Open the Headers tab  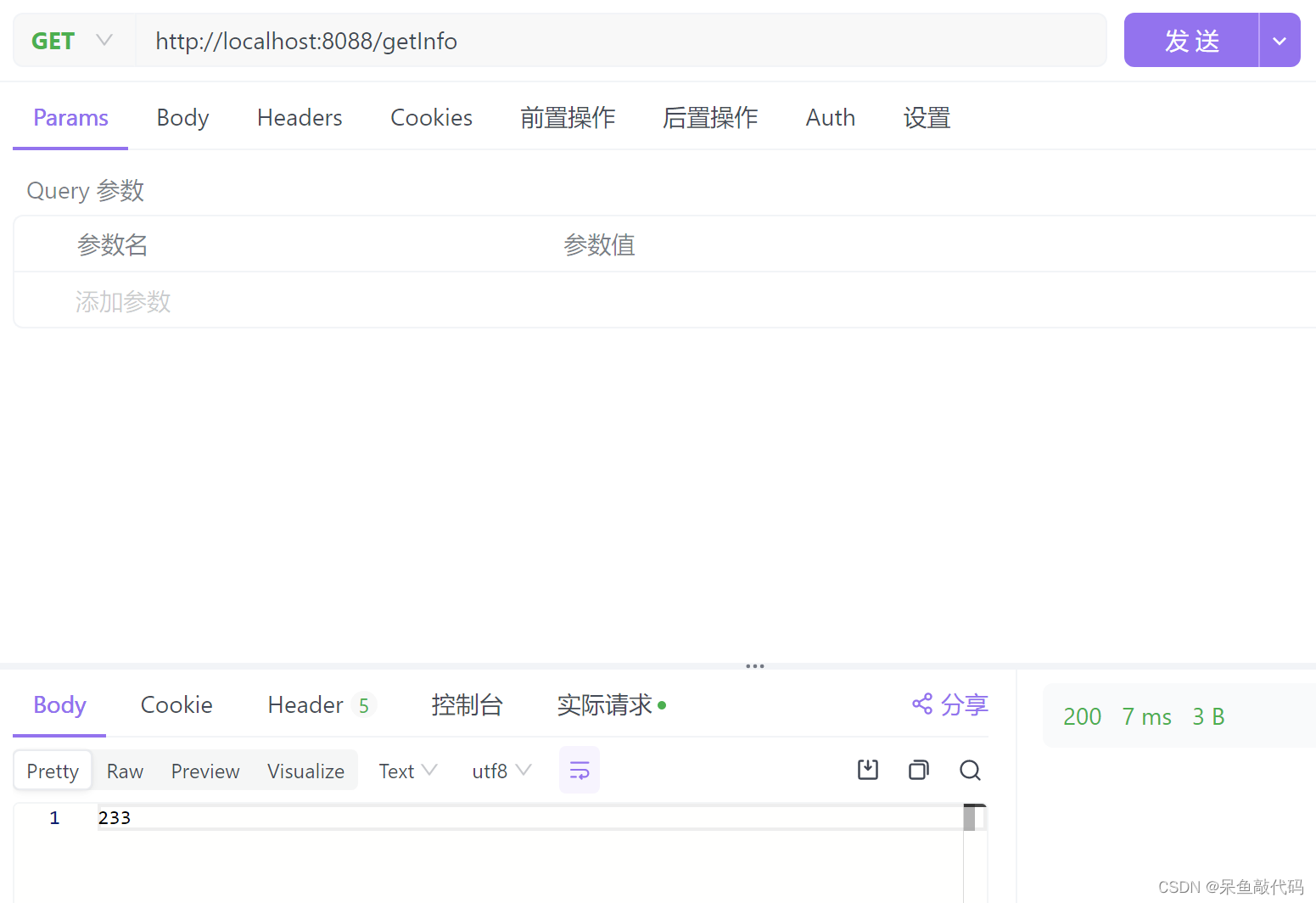300,118
